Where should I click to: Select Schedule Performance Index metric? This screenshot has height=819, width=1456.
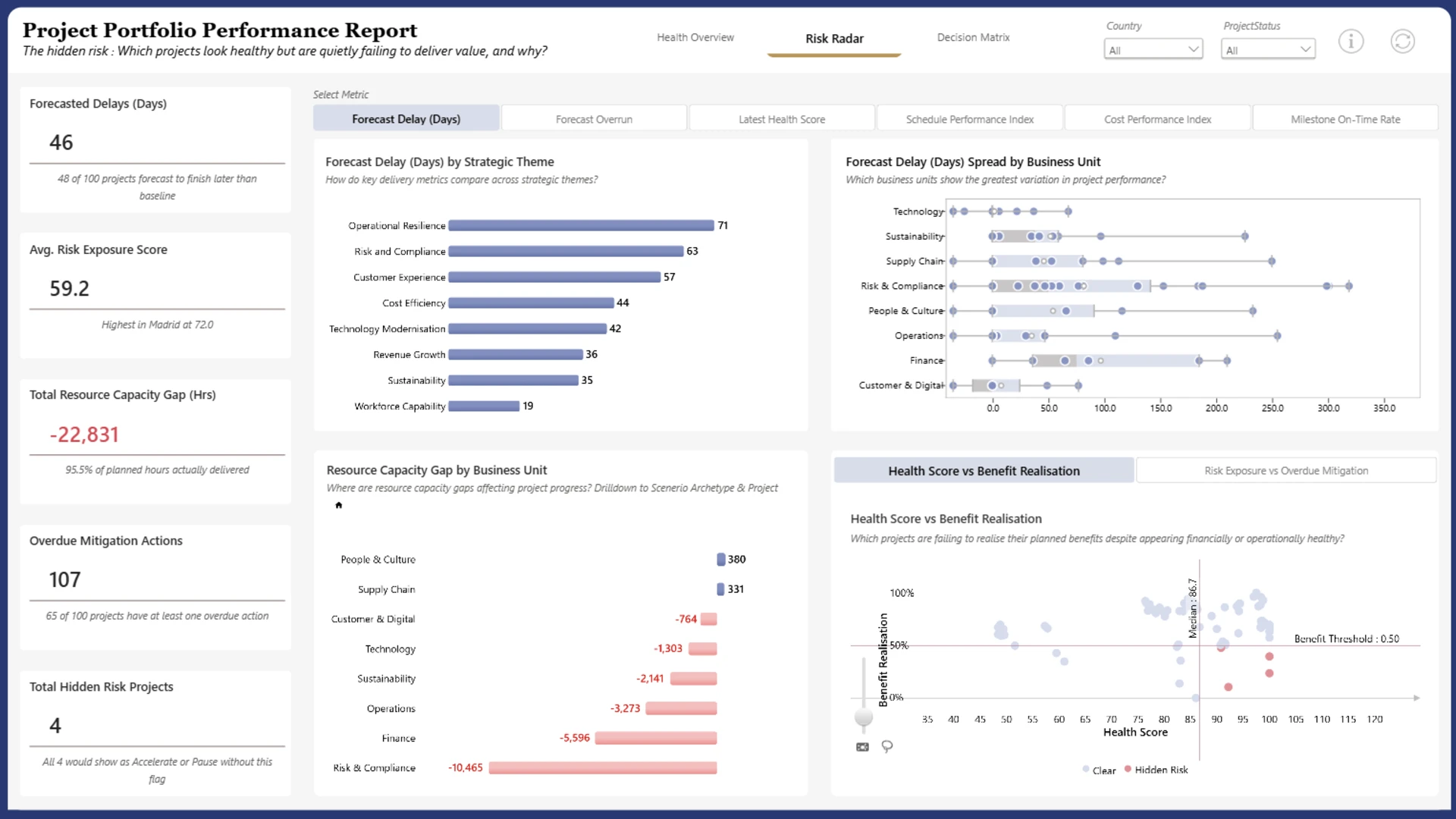pyautogui.click(x=970, y=119)
